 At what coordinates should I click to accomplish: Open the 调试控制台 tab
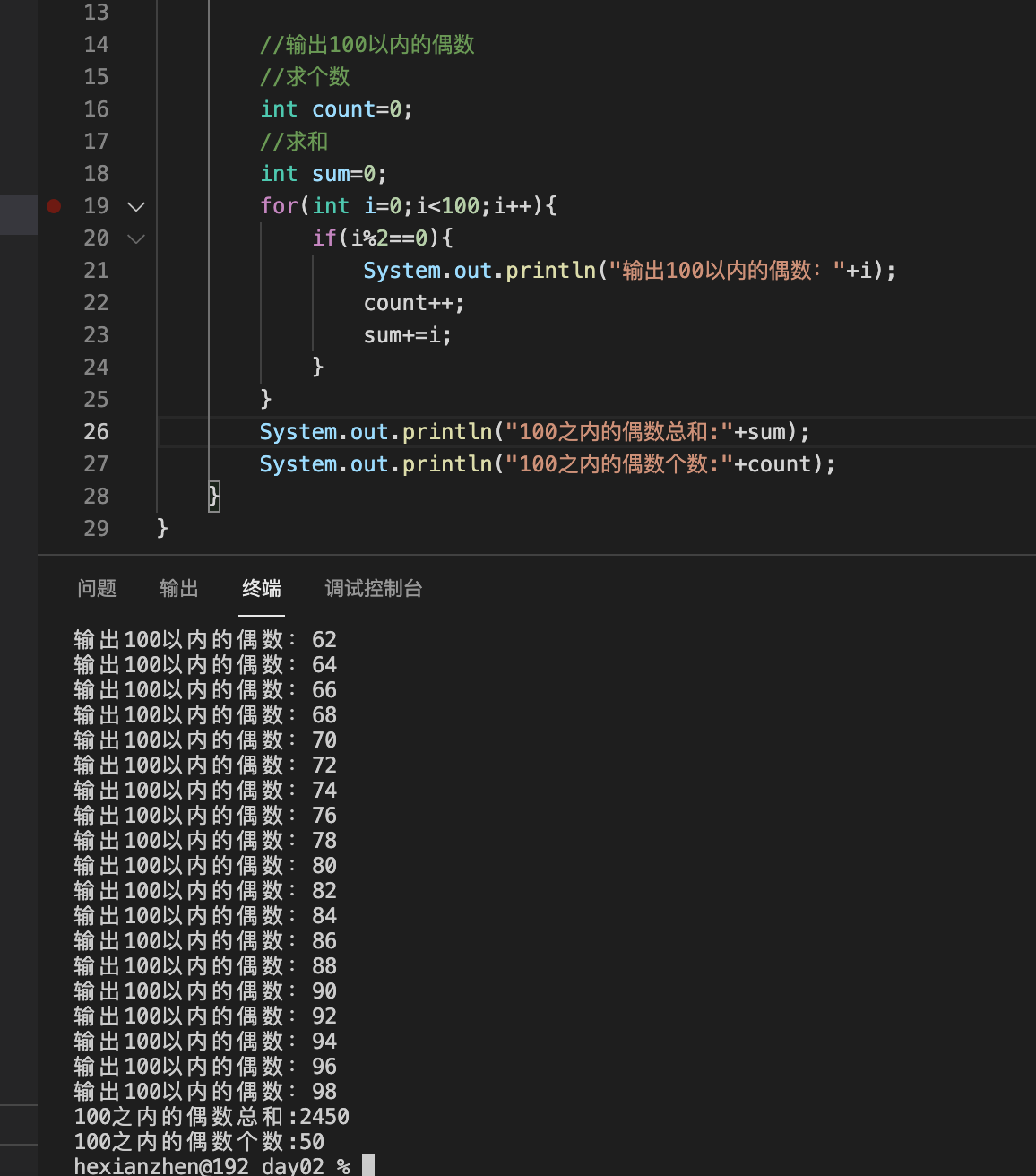click(374, 588)
